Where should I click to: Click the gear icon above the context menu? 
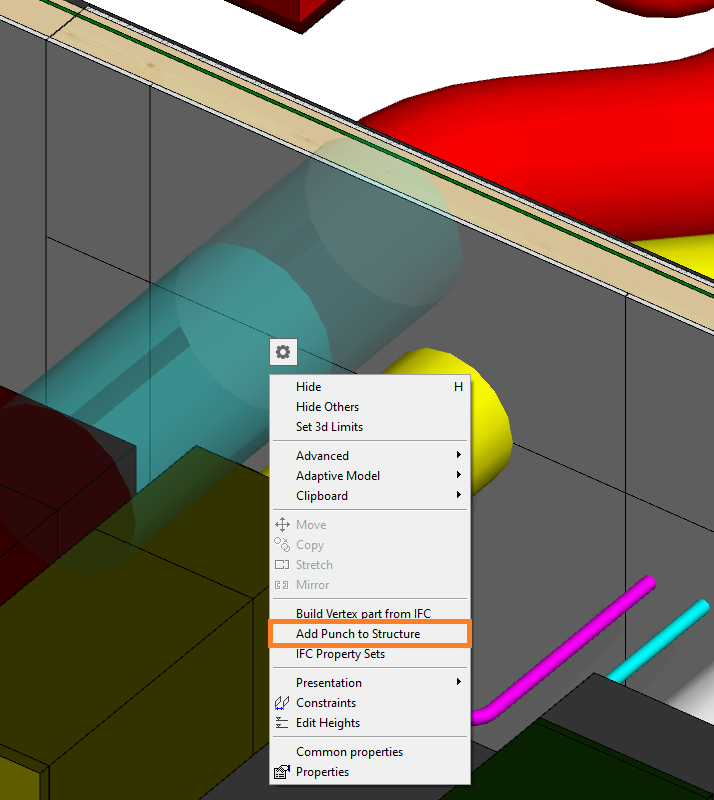283,352
